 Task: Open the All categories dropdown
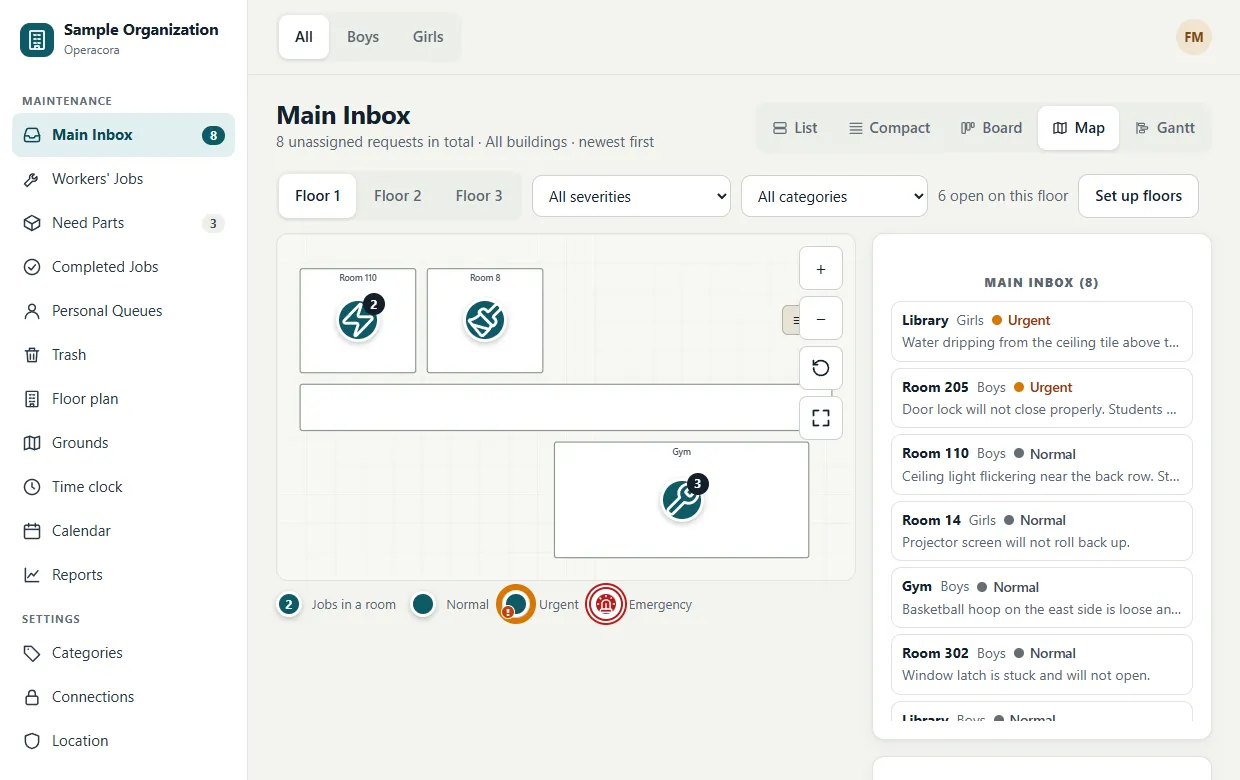tap(834, 196)
